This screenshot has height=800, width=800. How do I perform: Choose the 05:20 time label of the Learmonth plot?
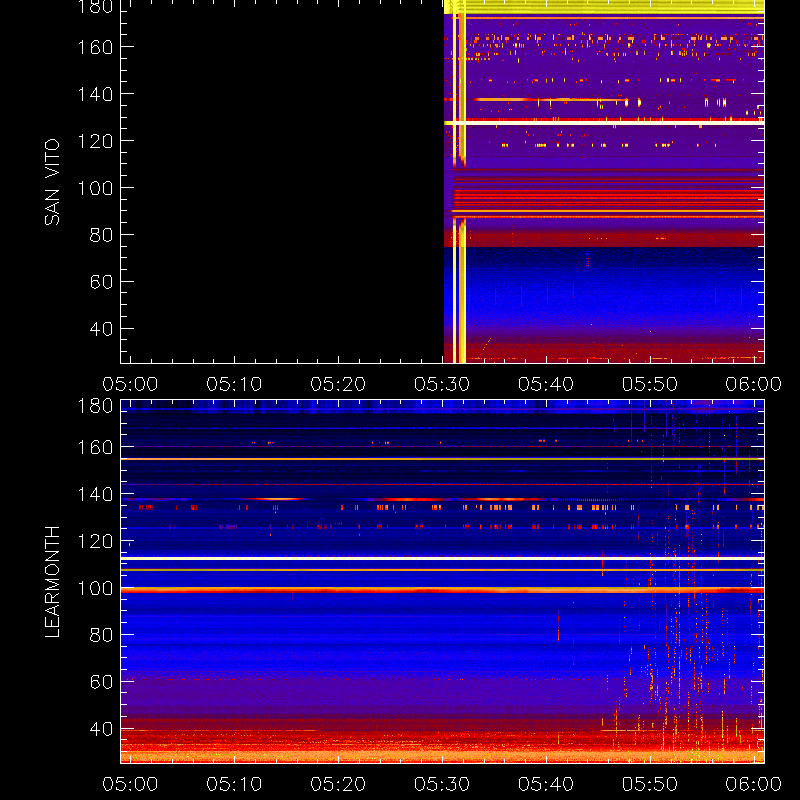point(338,784)
